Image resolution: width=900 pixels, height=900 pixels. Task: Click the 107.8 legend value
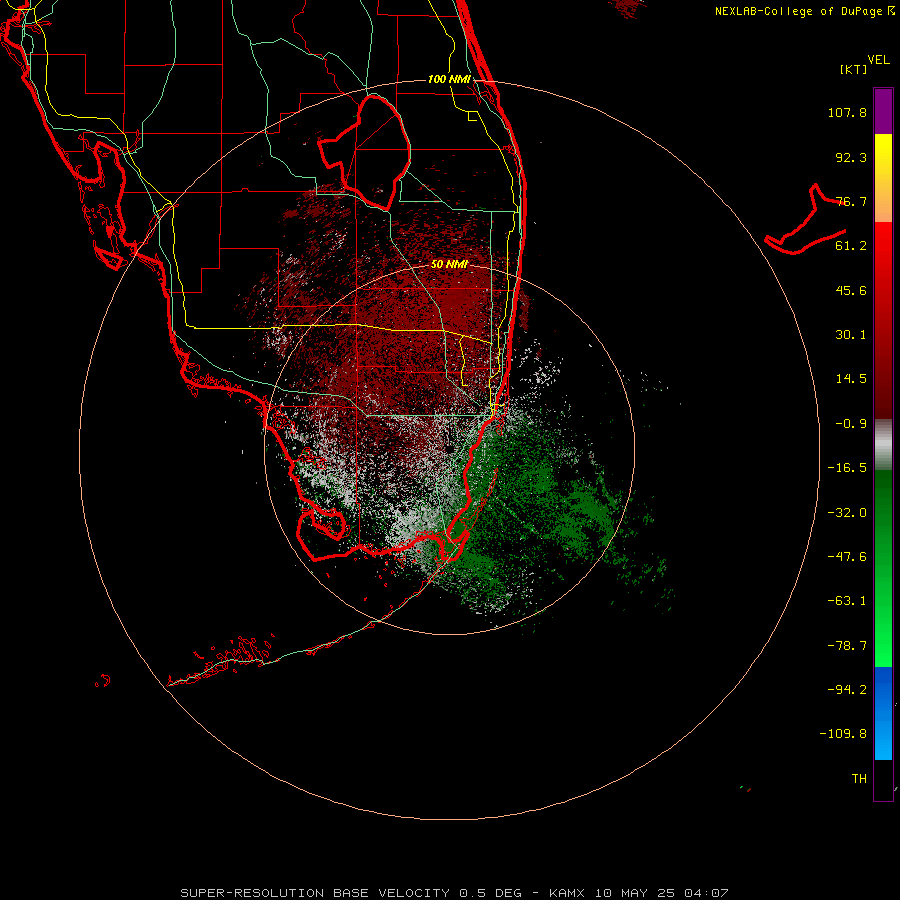click(847, 112)
